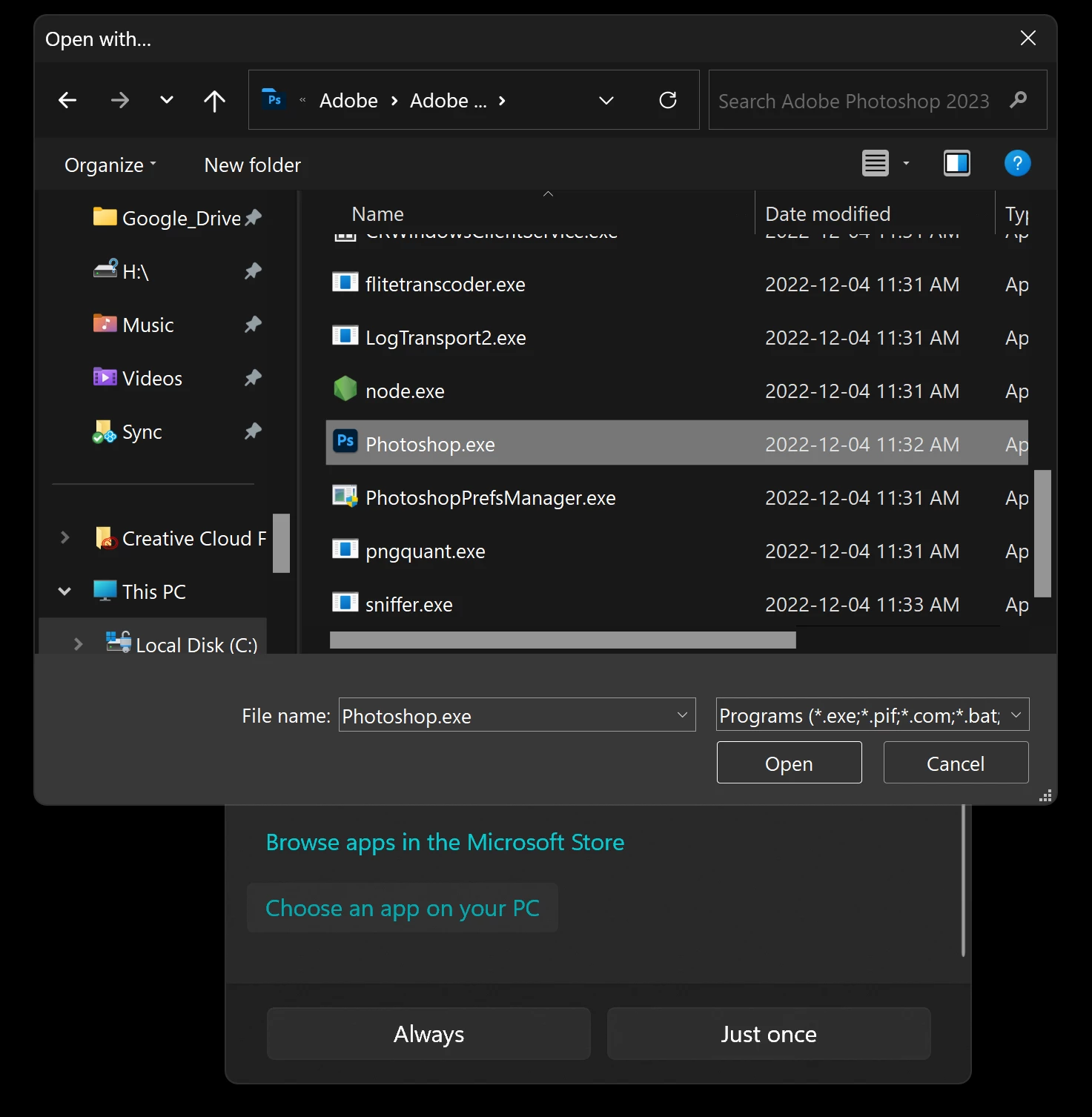This screenshot has height=1117, width=1092.
Task: Open the Sync quick access folder
Action: coord(128,431)
